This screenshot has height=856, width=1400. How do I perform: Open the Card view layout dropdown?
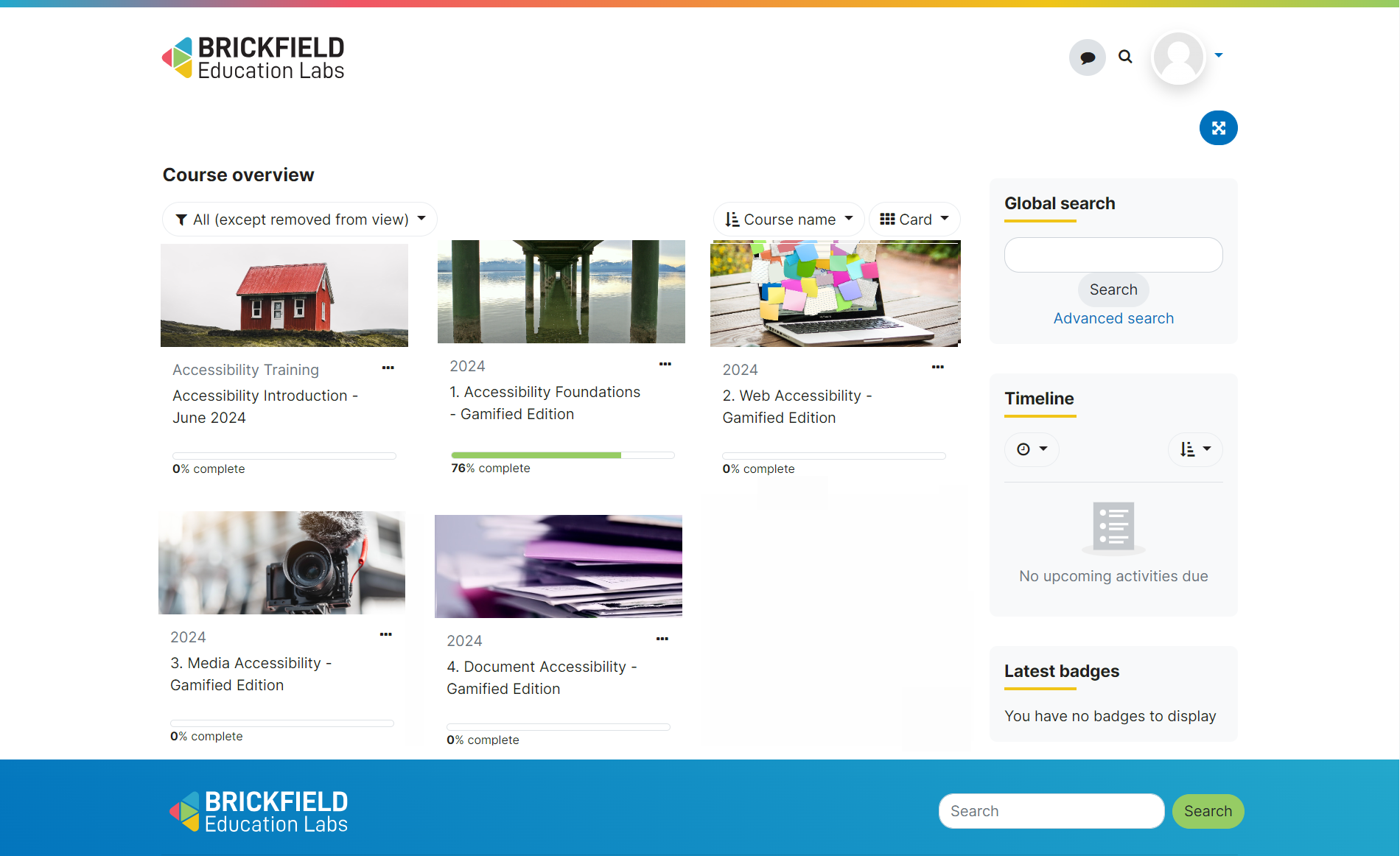[x=914, y=220]
